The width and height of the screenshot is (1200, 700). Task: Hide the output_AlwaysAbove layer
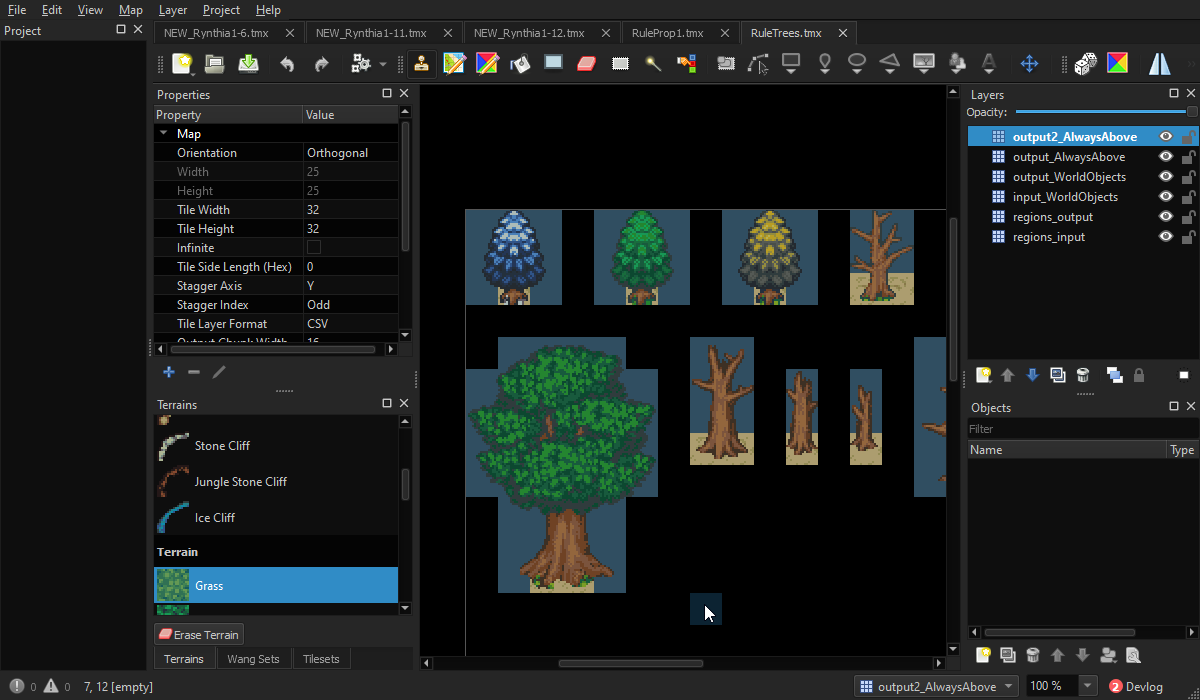pos(1166,157)
